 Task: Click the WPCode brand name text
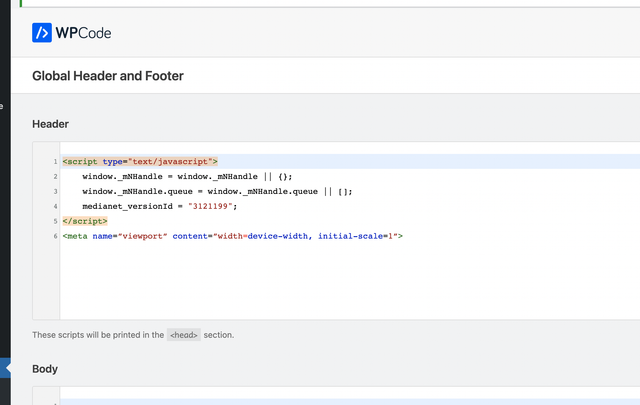(x=83, y=33)
